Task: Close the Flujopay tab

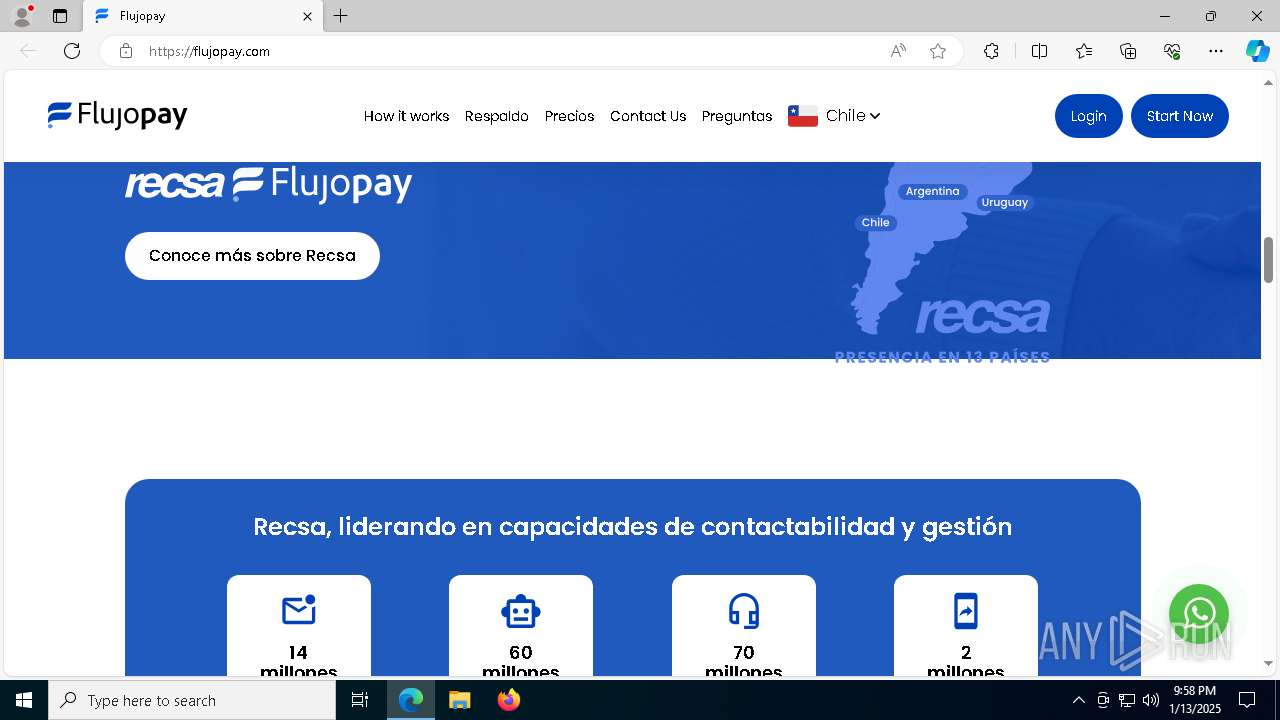Action: 307,16
